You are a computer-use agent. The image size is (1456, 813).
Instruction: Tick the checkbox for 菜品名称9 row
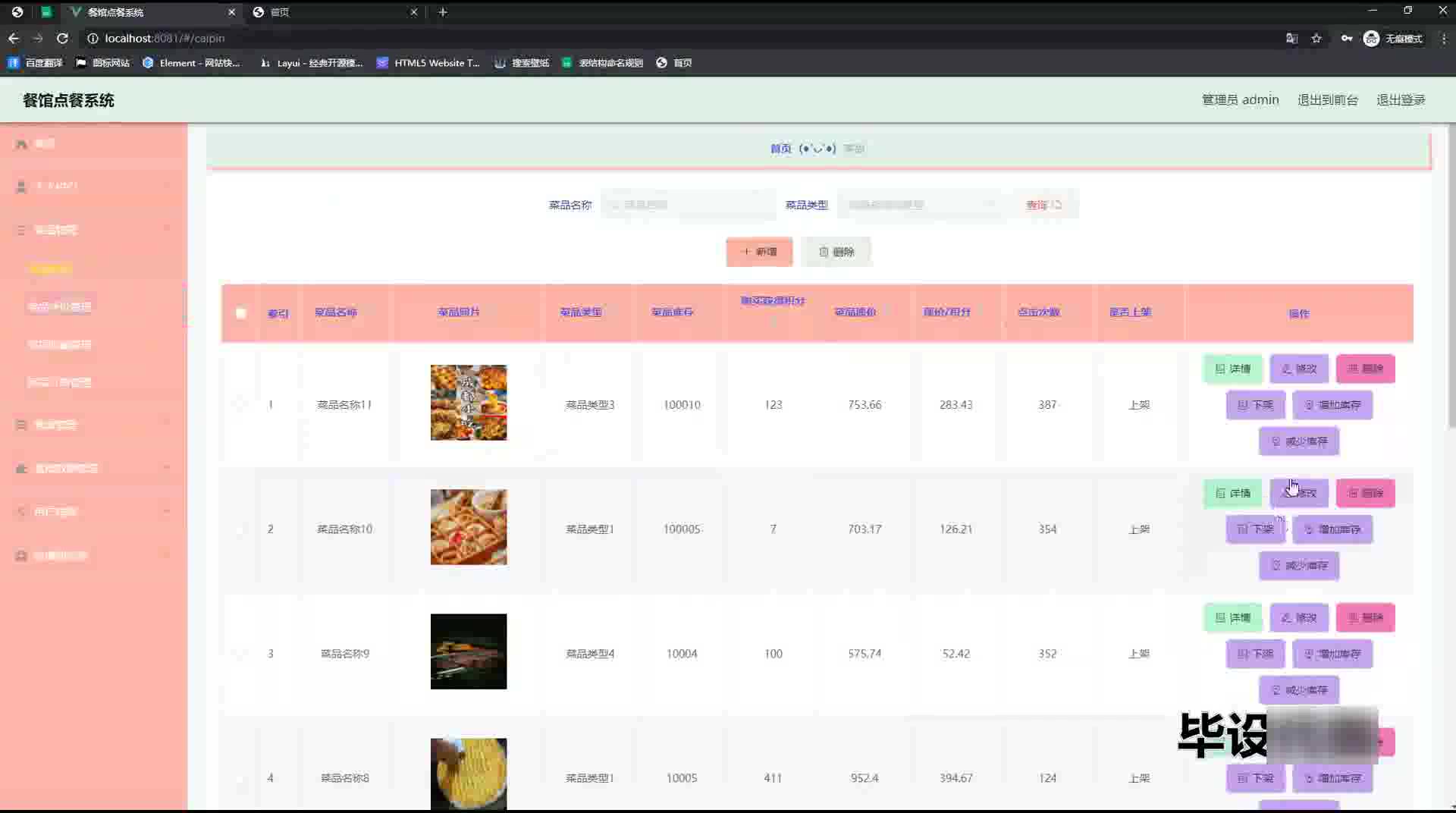(240, 654)
